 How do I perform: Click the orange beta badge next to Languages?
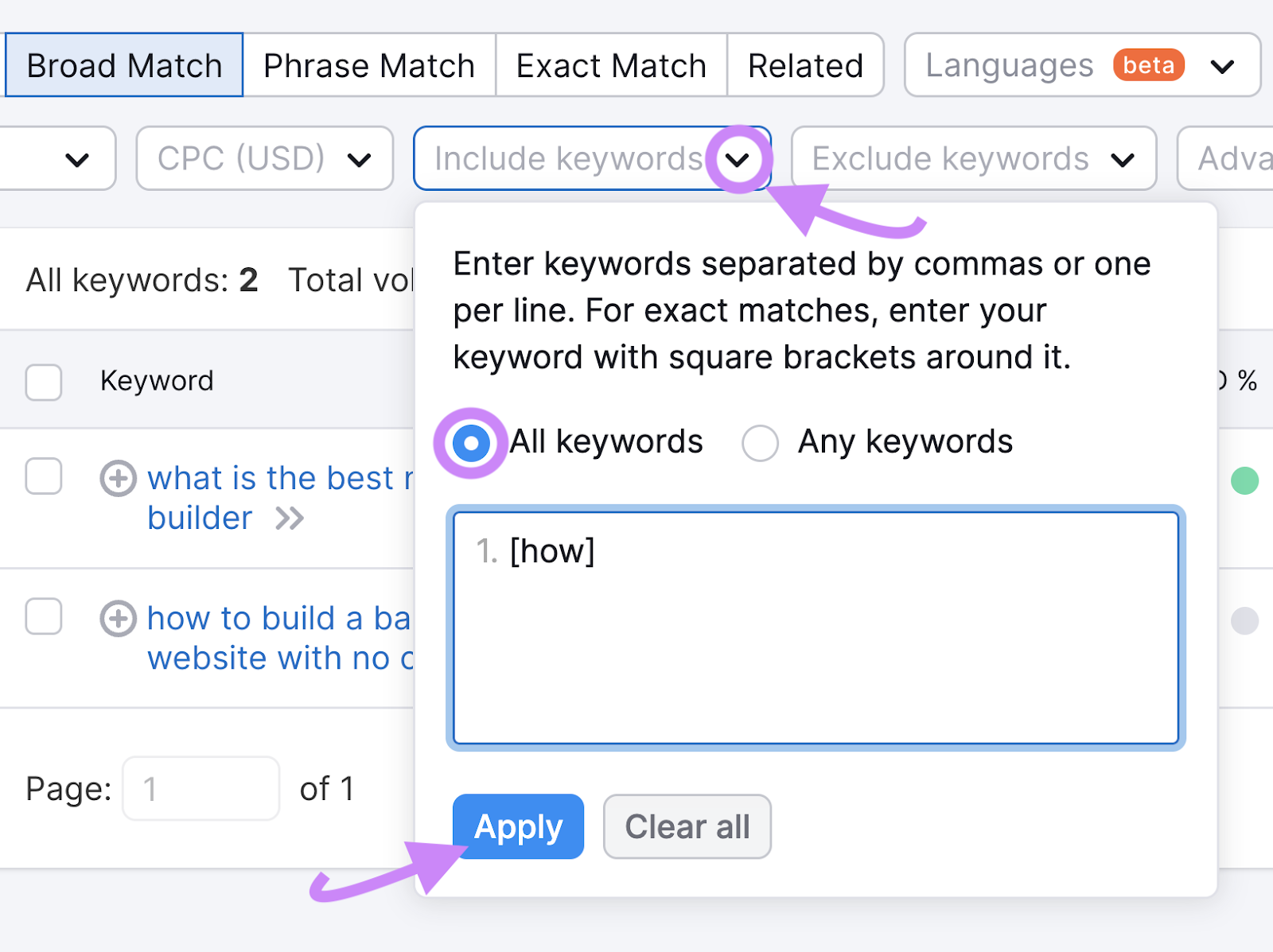(x=1147, y=65)
